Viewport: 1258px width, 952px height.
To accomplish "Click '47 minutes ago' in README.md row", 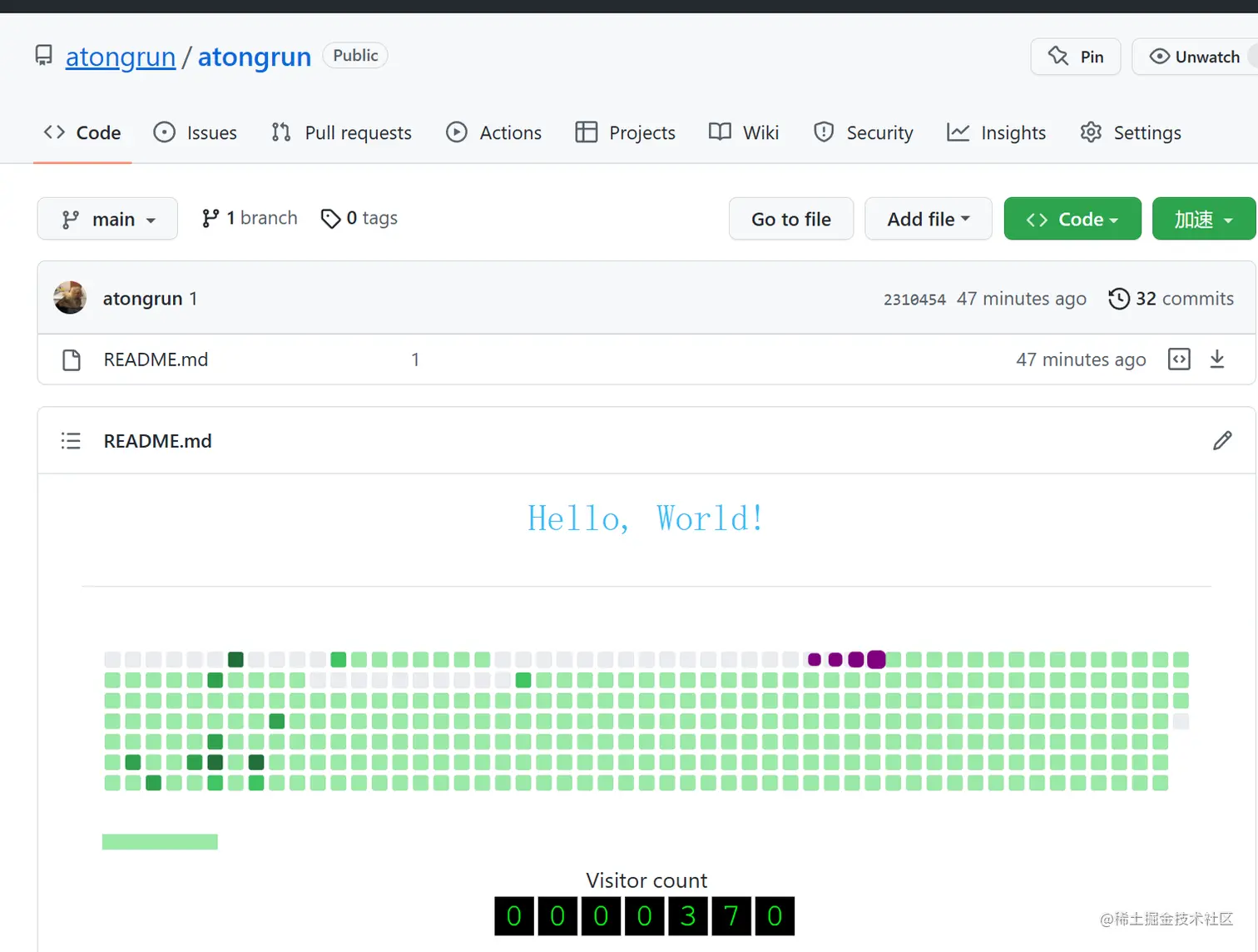I will (1081, 359).
